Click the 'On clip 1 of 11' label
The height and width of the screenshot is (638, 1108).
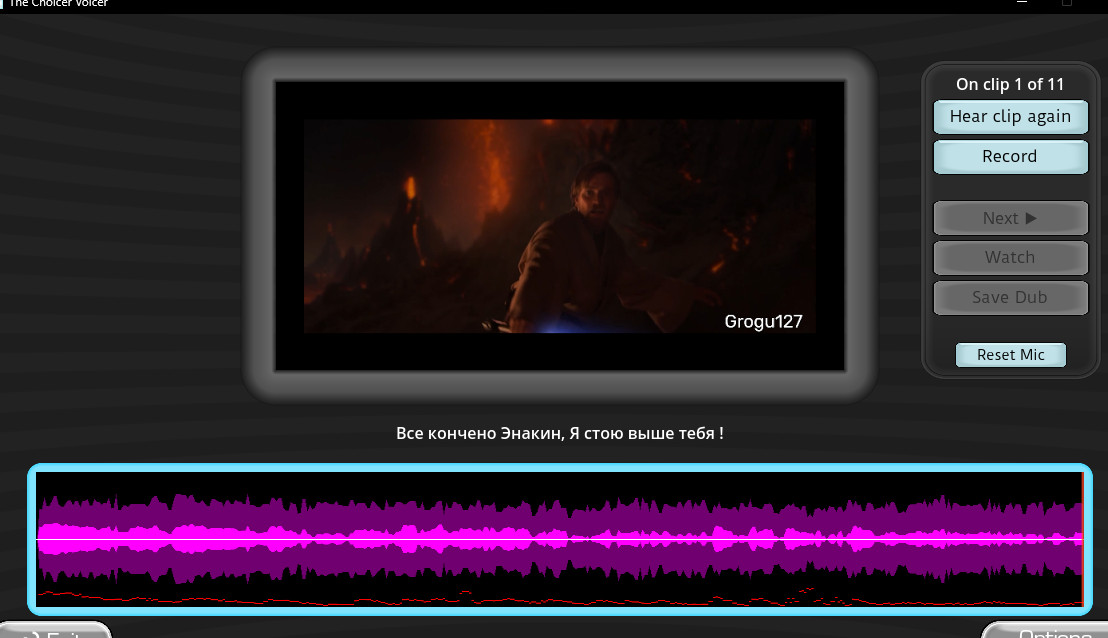point(1010,84)
